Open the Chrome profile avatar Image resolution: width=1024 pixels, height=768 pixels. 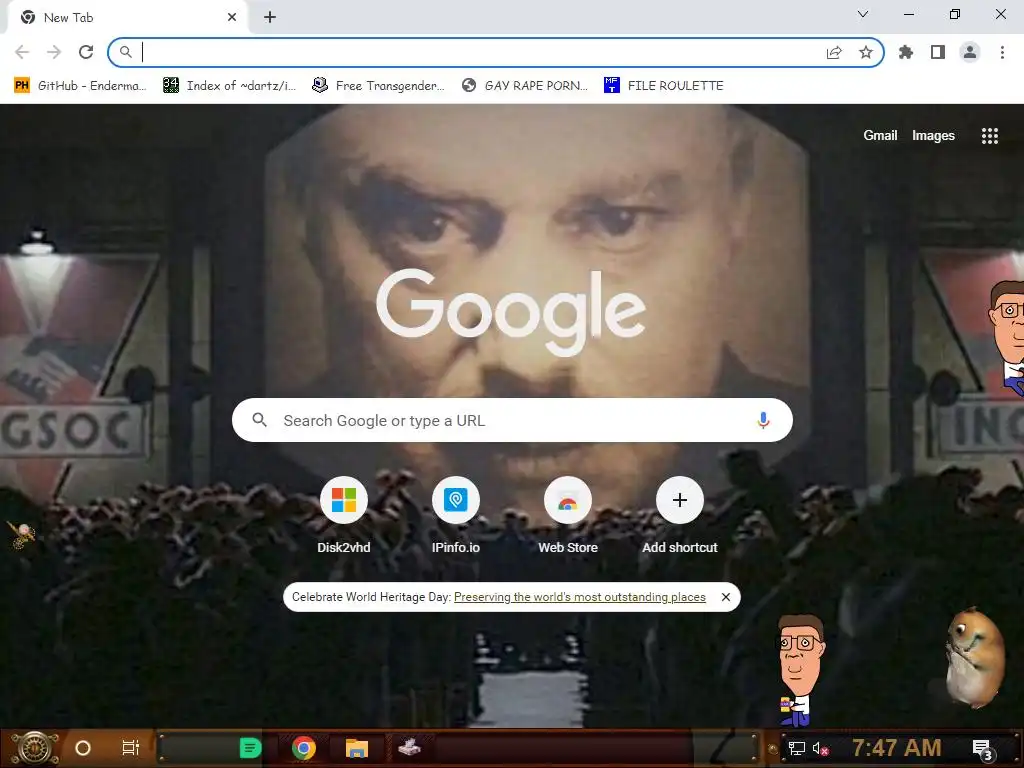[x=970, y=52]
